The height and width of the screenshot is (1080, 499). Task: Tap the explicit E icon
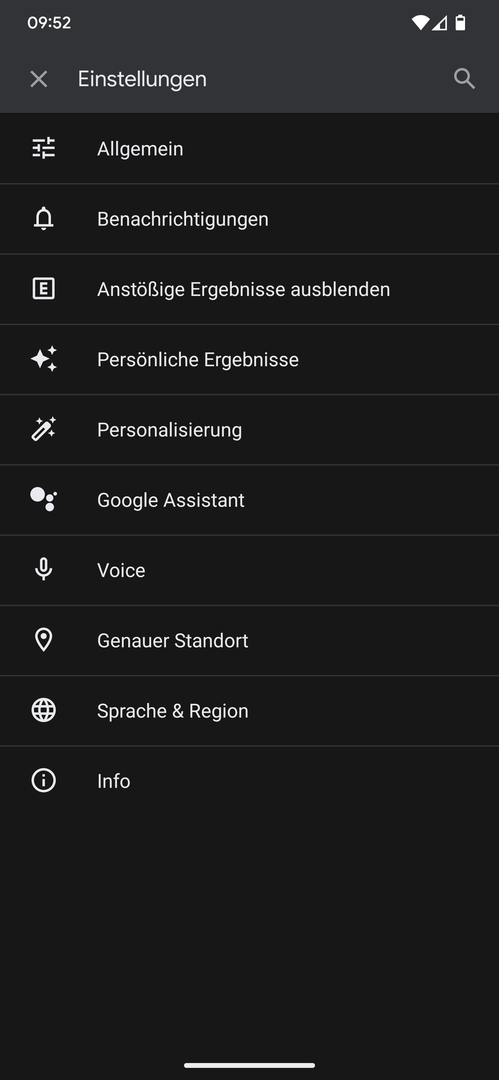tap(43, 289)
